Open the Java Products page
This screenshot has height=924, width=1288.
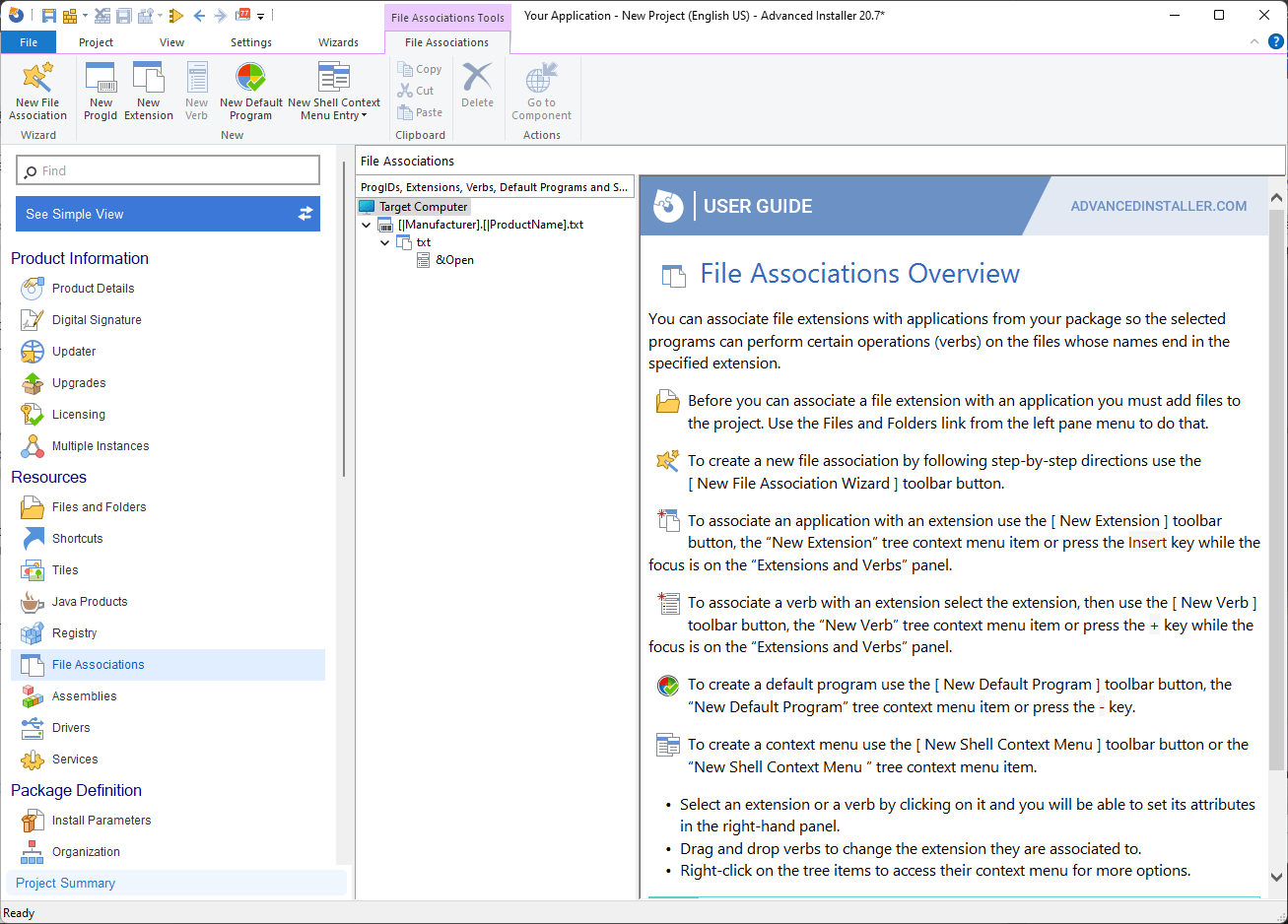pyautogui.click(x=90, y=602)
